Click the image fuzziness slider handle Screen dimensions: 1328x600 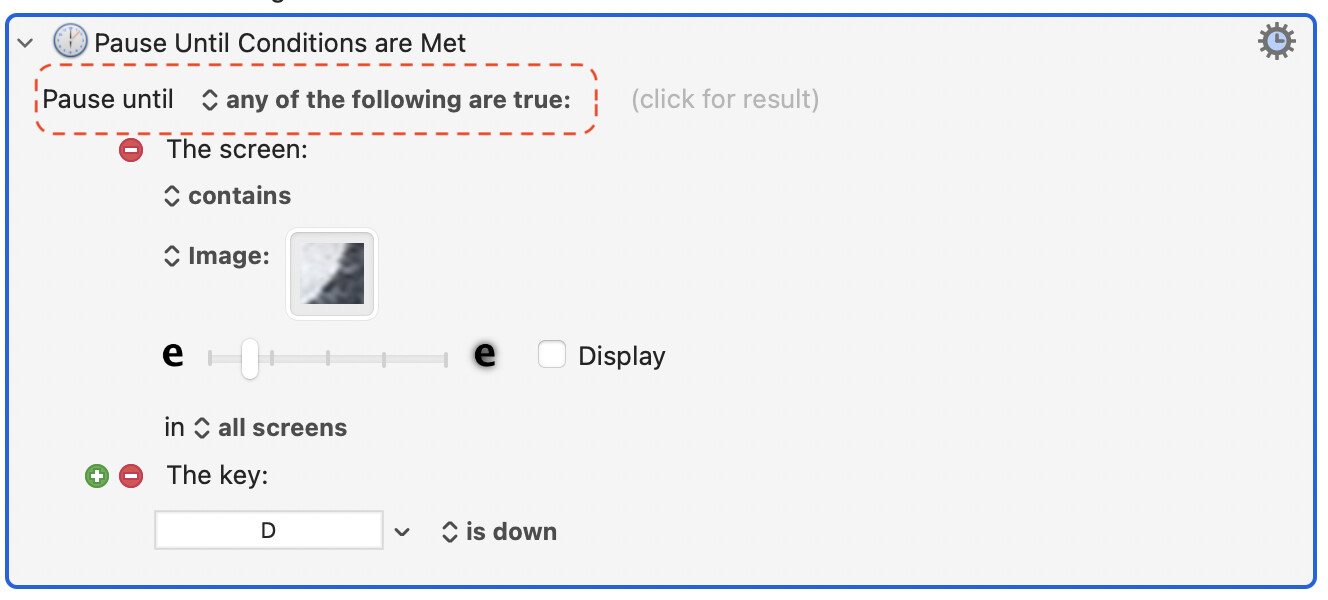point(250,357)
